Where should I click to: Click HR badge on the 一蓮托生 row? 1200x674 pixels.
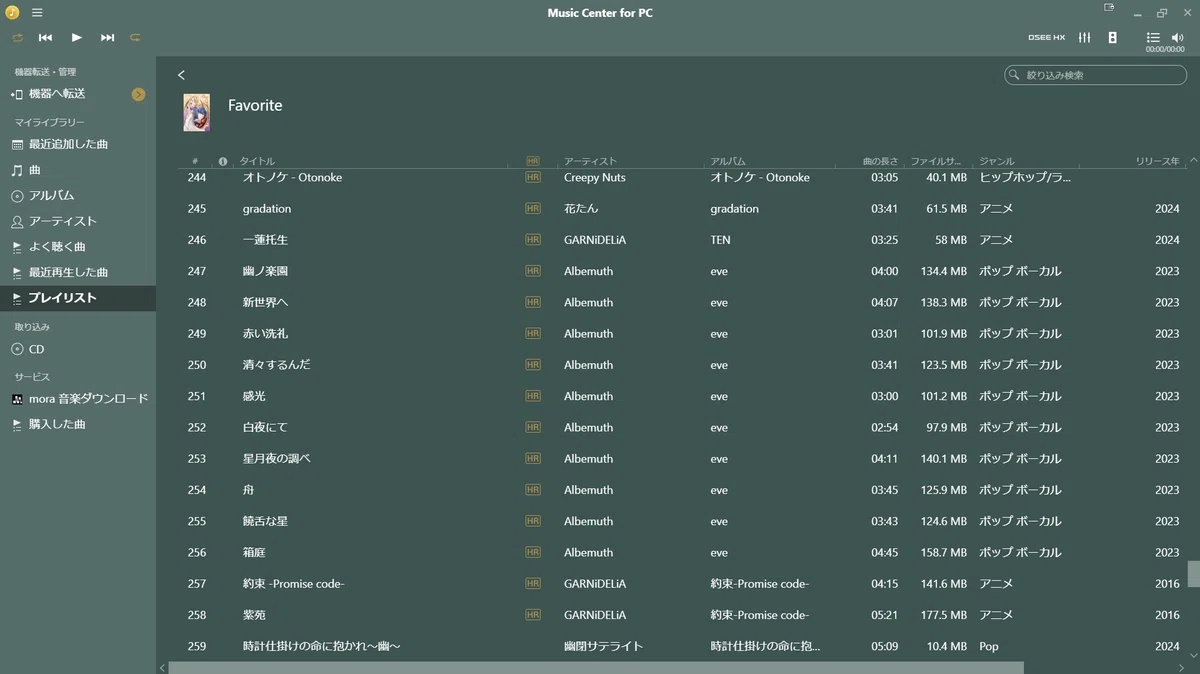click(x=533, y=240)
